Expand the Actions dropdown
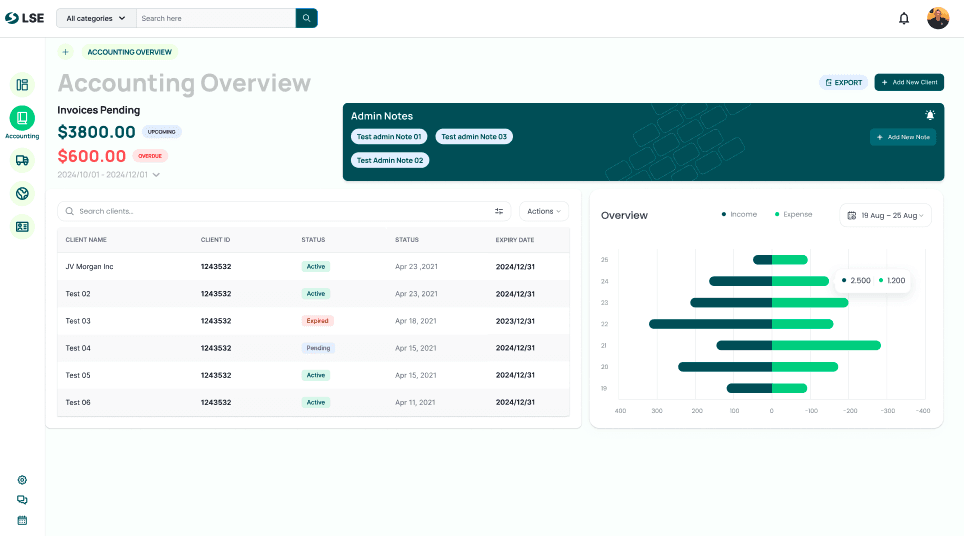Screen dimensions: 964x536 (x=544, y=211)
